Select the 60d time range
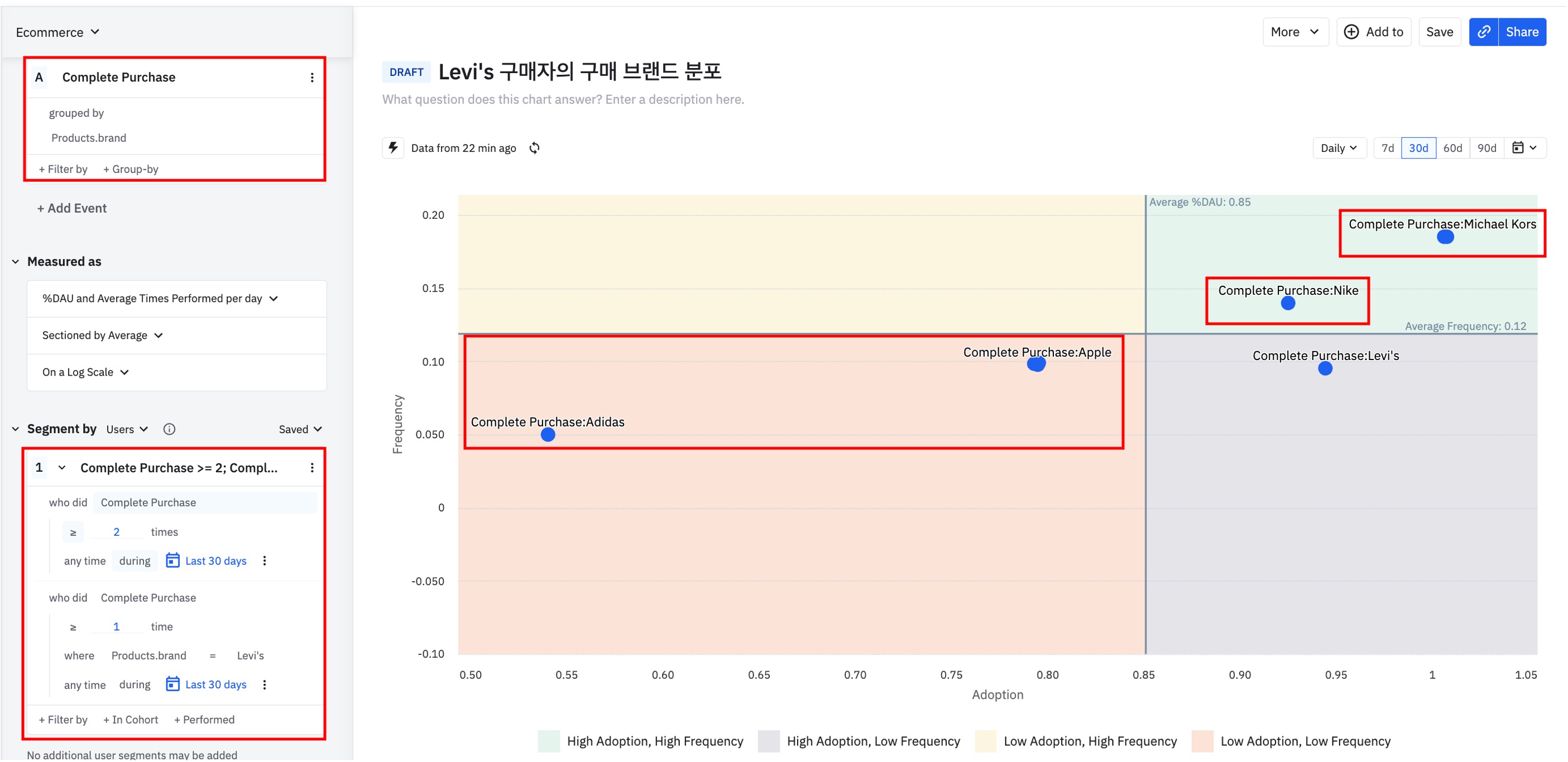This screenshot has width=1568, height=762. click(x=1452, y=148)
